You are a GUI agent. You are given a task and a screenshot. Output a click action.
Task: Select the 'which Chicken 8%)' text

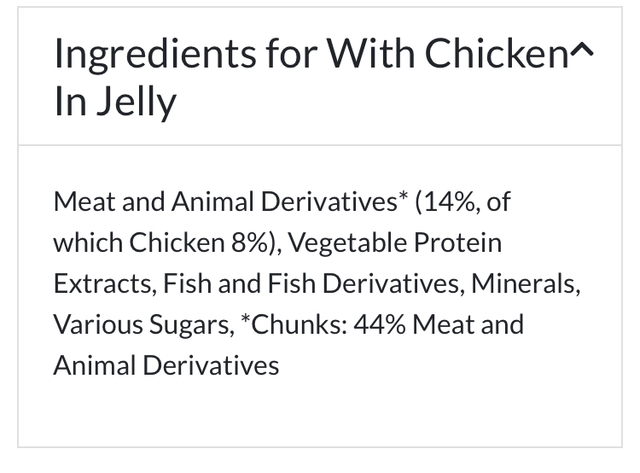pyautogui.click(x=160, y=242)
